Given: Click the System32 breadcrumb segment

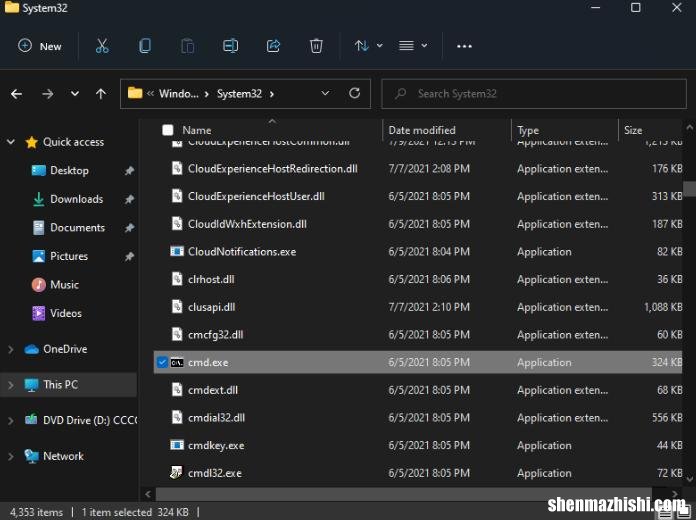Looking at the screenshot, I should point(239,94).
